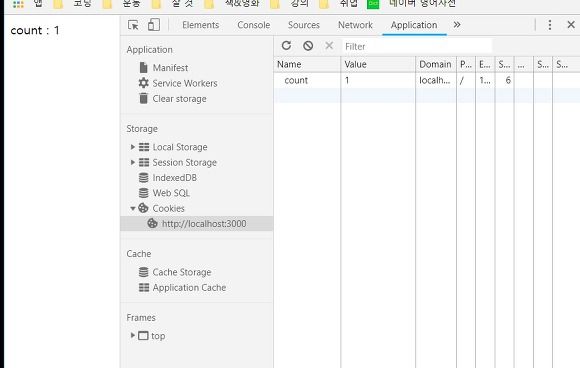The image size is (580, 368).
Task: Switch to the Console tab
Action: click(x=254, y=25)
